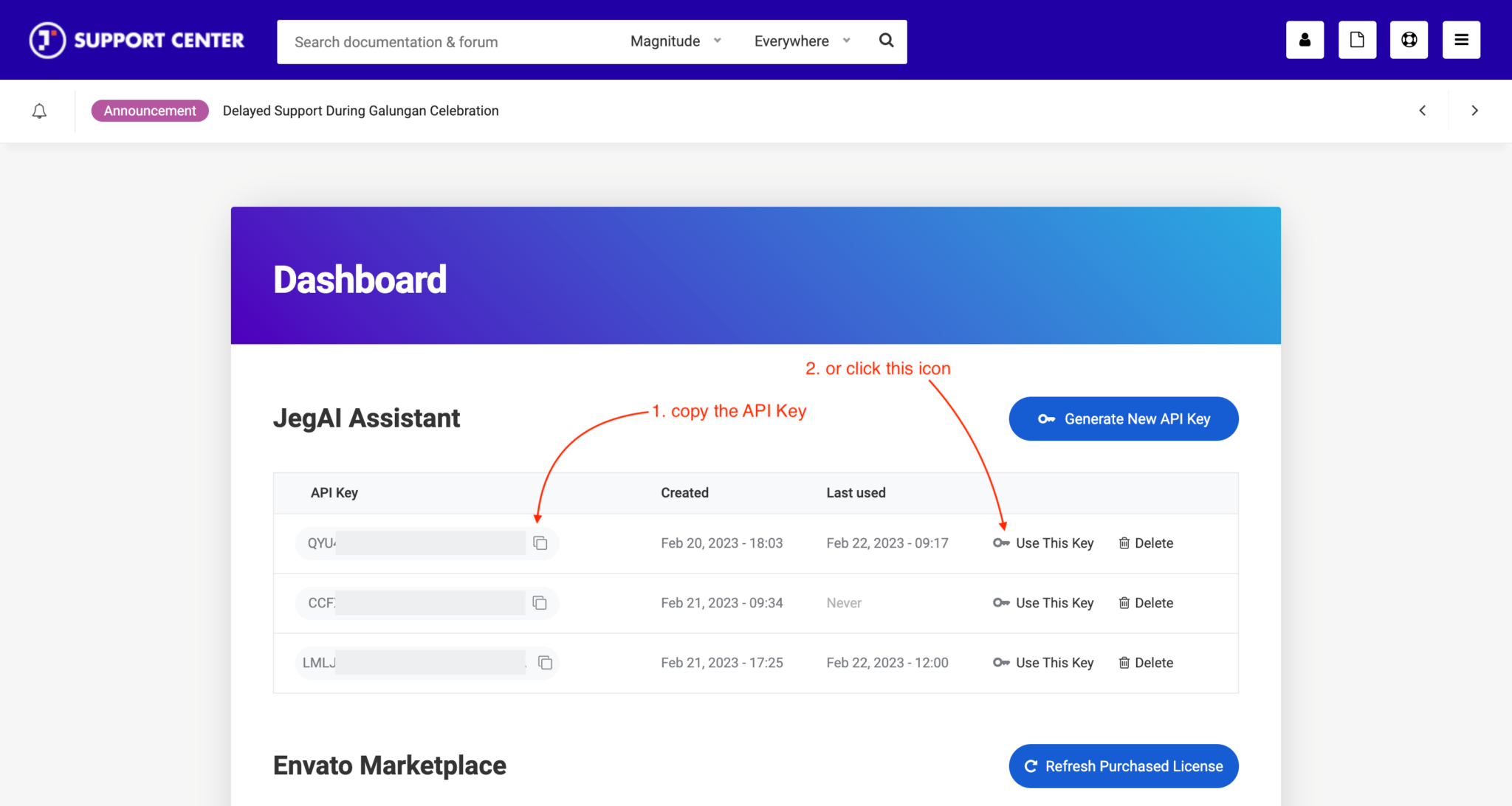Open the user account icon
This screenshot has width=1512, height=806.
click(1305, 40)
